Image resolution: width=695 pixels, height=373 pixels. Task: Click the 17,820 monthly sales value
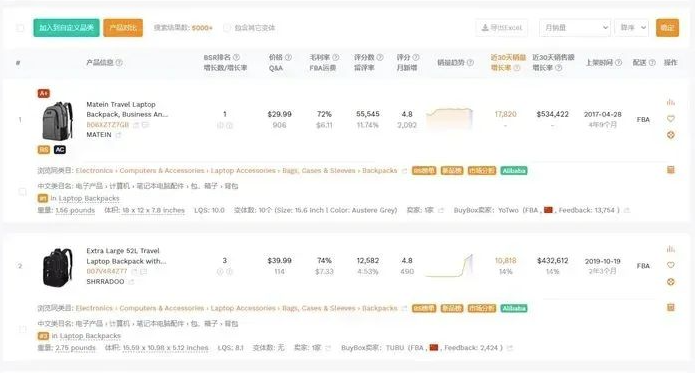pyautogui.click(x=505, y=114)
